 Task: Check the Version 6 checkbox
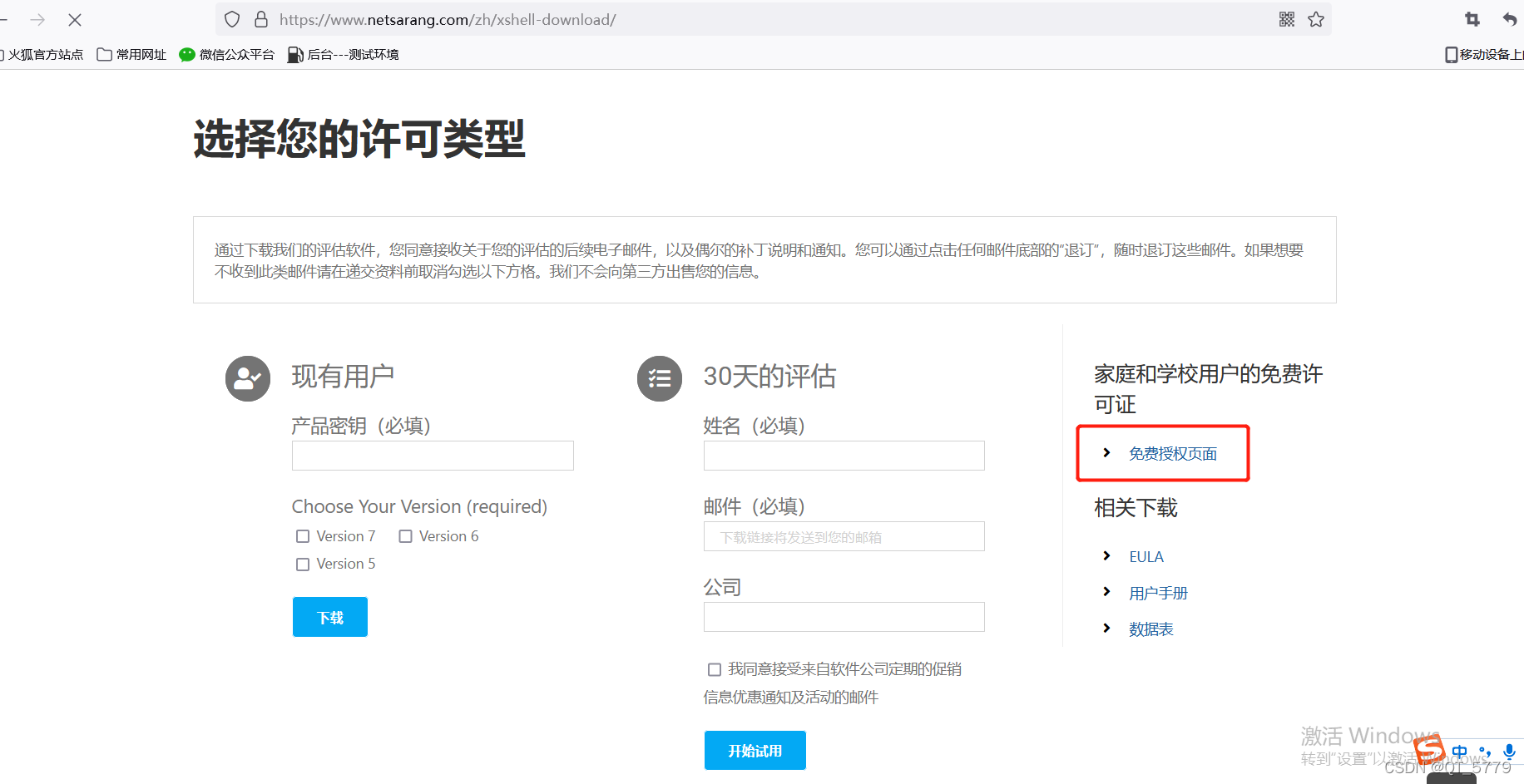(405, 536)
